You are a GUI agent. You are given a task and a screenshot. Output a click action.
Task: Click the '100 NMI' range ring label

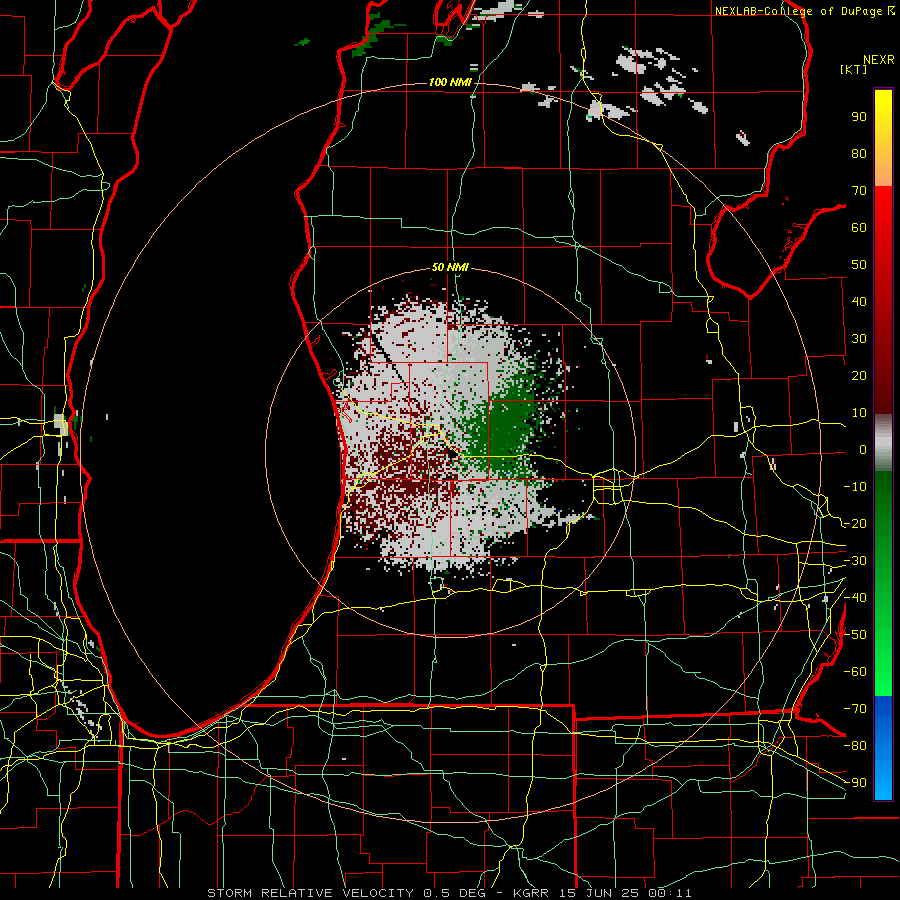[450, 83]
